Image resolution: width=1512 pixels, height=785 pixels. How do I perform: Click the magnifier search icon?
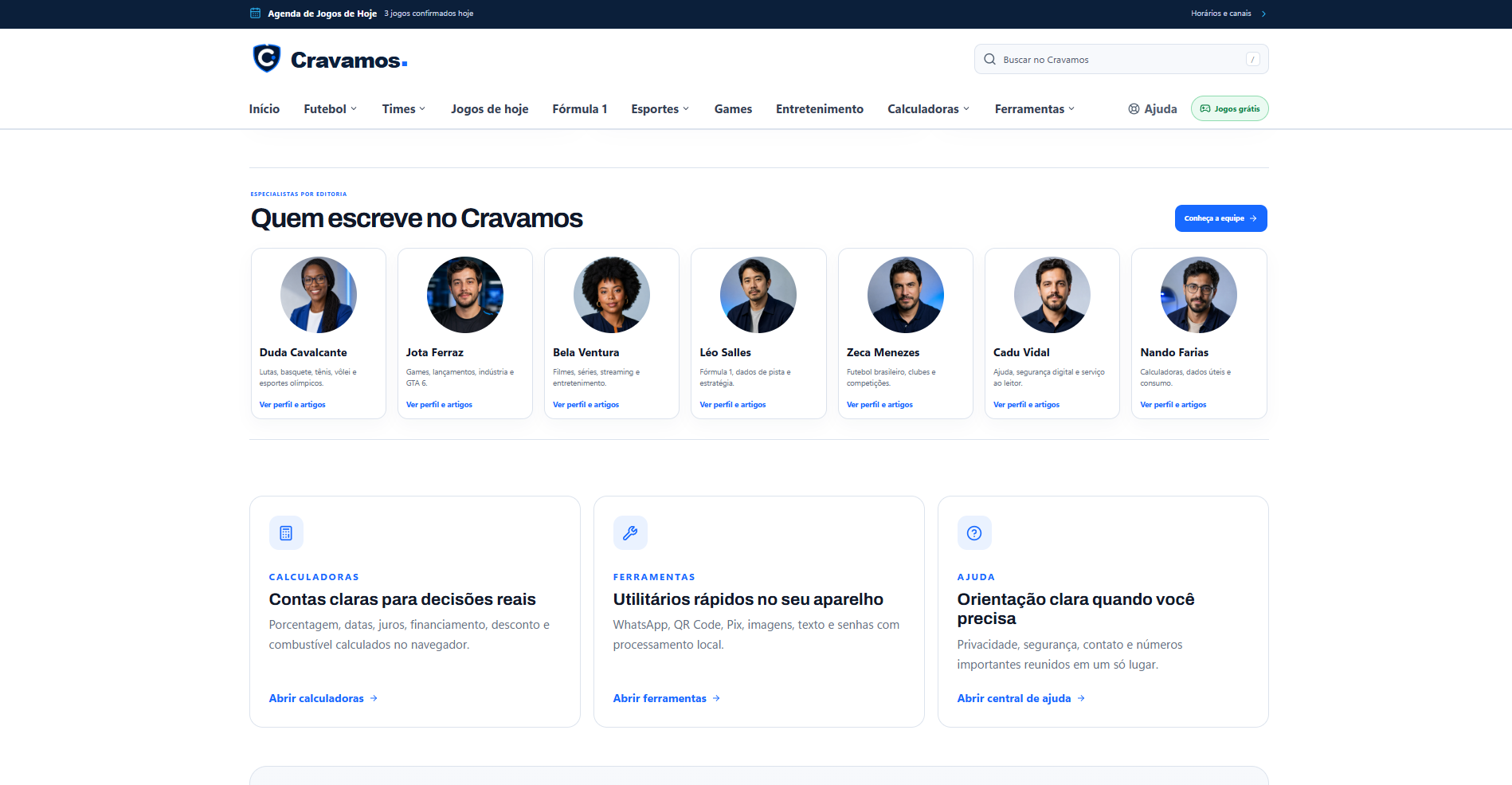click(x=989, y=59)
